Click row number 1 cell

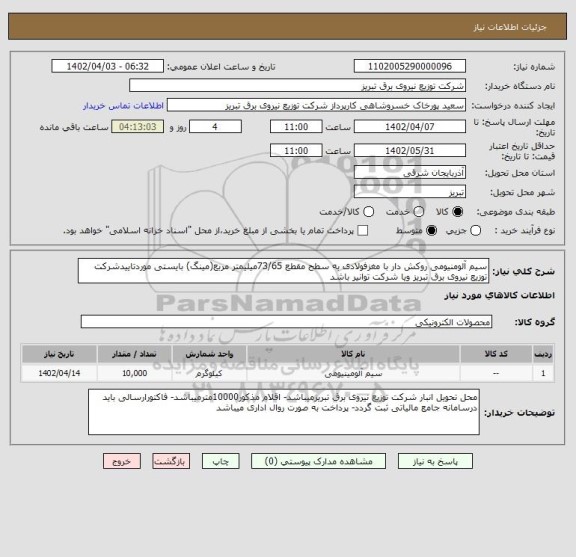tap(543, 374)
